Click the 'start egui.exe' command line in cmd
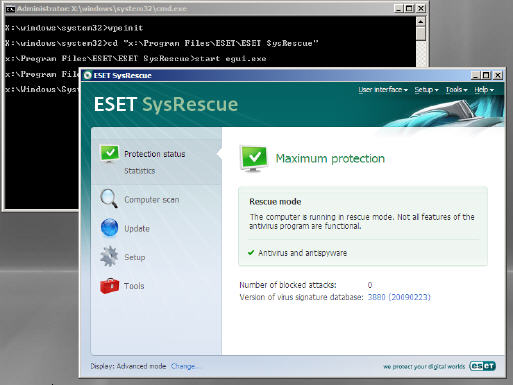Image resolution: width=513 pixels, height=385 pixels. pos(136,59)
